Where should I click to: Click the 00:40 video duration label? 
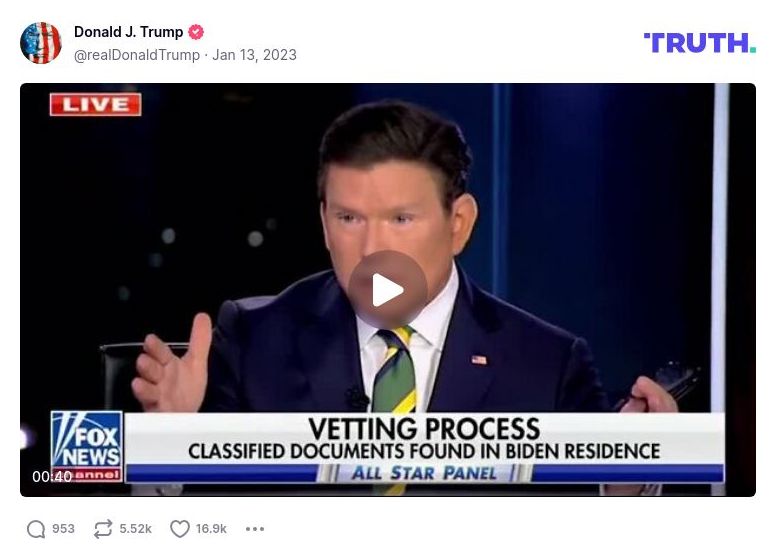click(52, 476)
